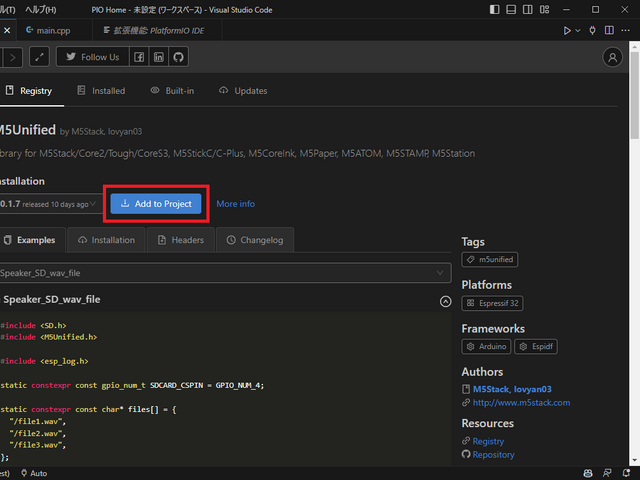Click the Copilot status bar icon
640x480 pixels.
tap(588, 473)
